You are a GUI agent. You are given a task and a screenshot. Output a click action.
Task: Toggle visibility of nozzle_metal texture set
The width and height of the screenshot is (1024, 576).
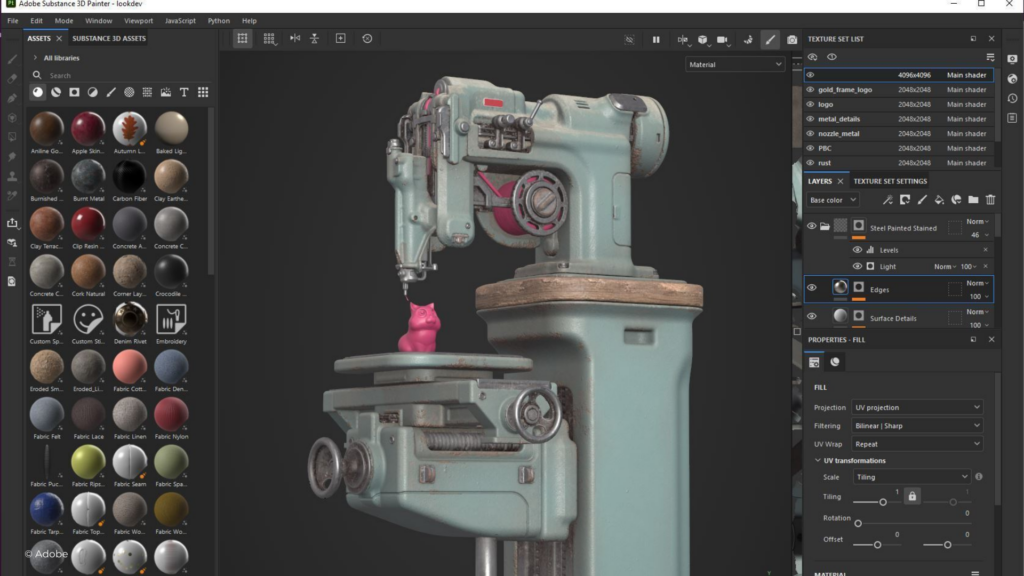point(810,134)
